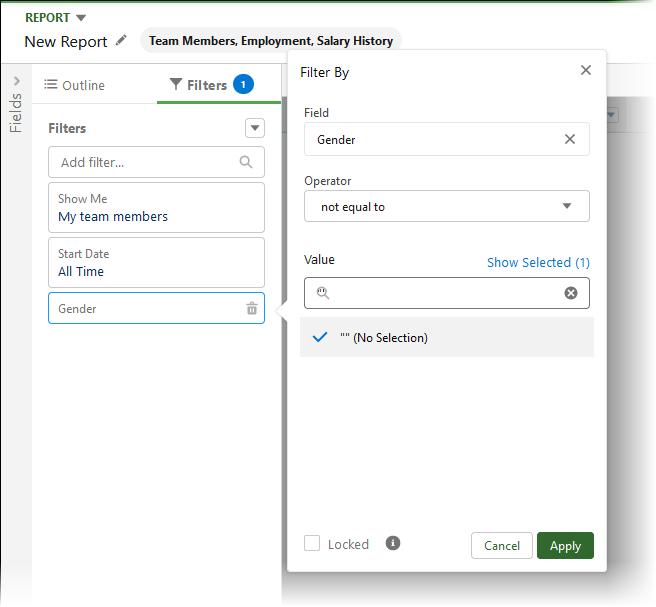Open the Filters options dropdown arrow
Image resolution: width=656 pixels, height=607 pixels.
tap(255, 128)
